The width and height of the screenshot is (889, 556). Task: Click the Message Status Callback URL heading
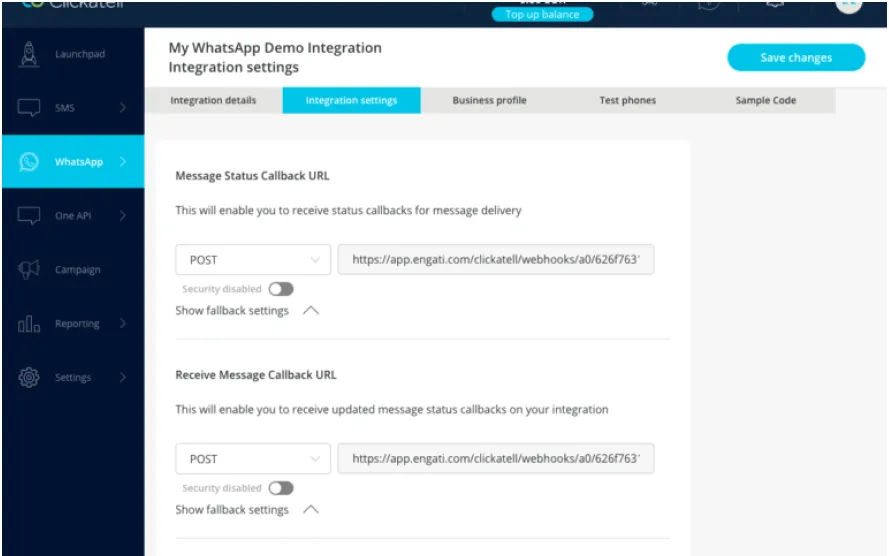coord(252,176)
